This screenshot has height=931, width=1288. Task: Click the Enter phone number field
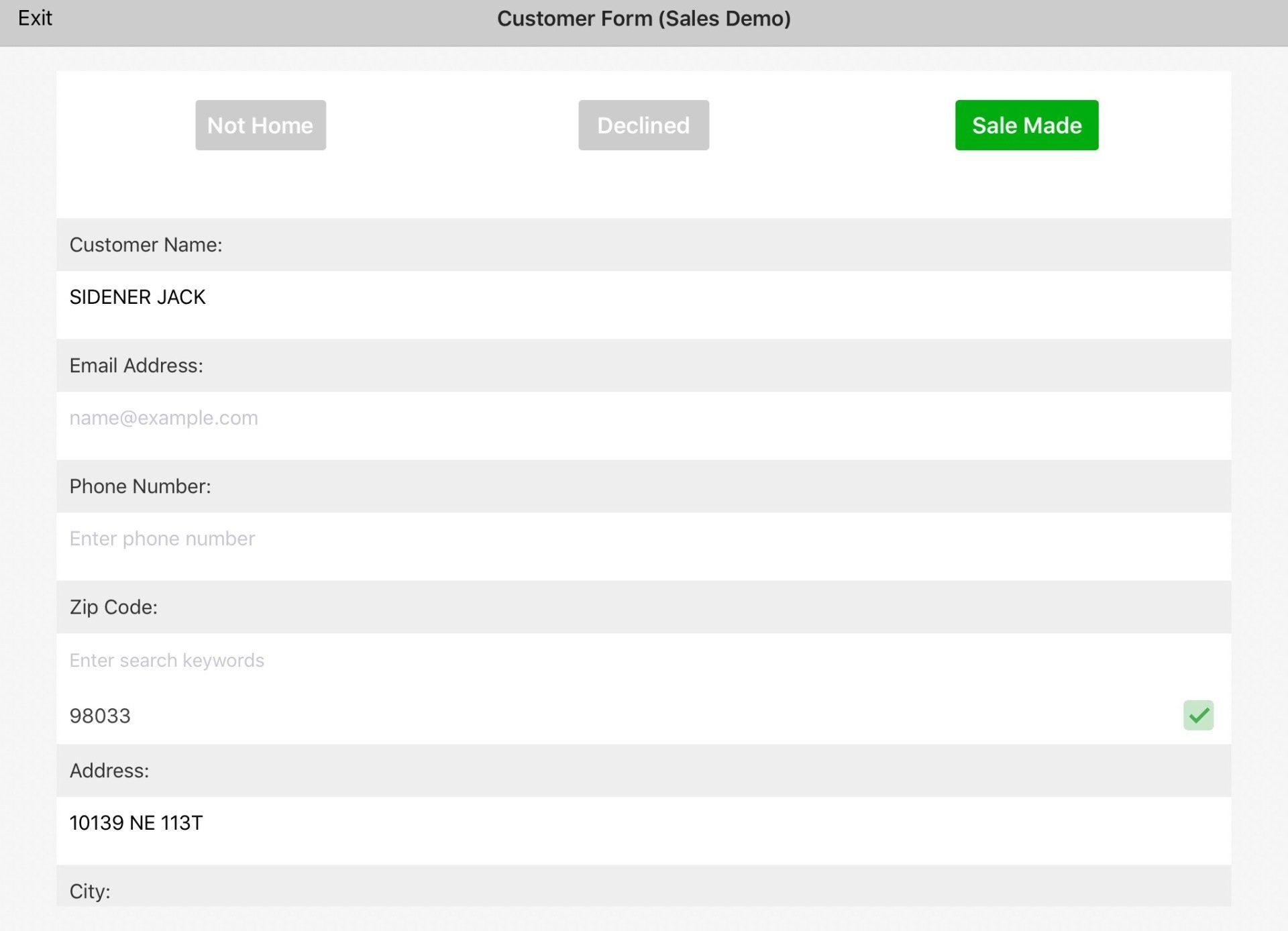(x=162, y=539)
